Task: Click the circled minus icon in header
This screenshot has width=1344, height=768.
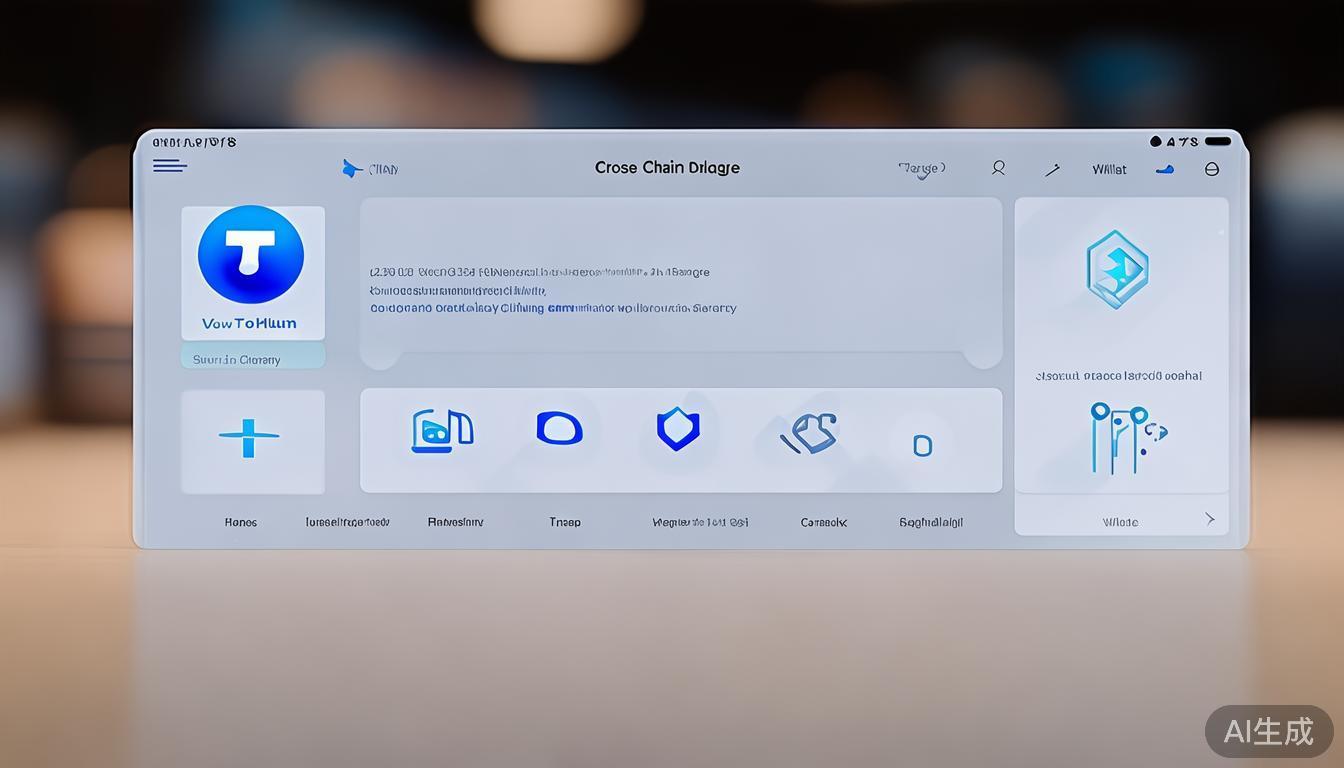Action: [1212, 169]
